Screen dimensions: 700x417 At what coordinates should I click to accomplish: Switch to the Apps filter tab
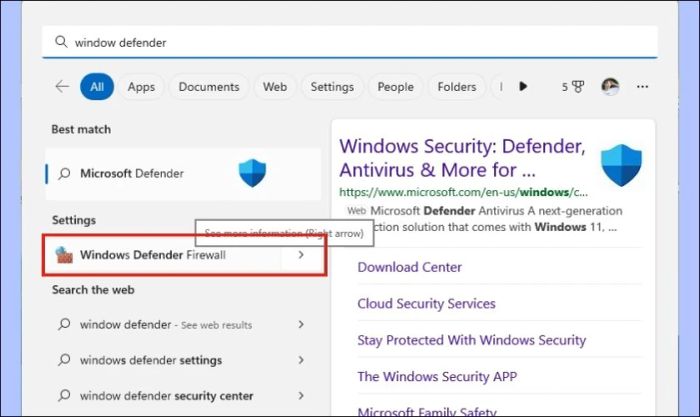click(x=141, y=87)
